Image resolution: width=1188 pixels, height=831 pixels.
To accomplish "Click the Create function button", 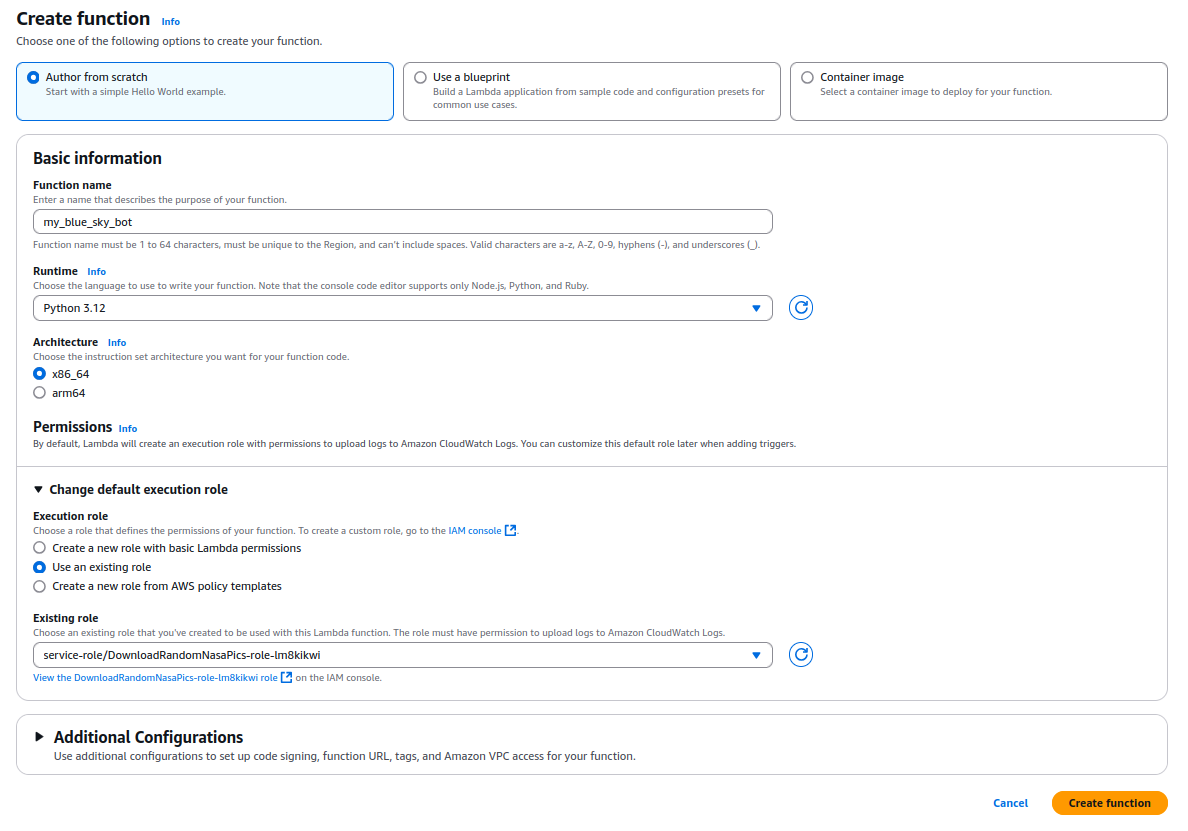I will [1109, 803].
